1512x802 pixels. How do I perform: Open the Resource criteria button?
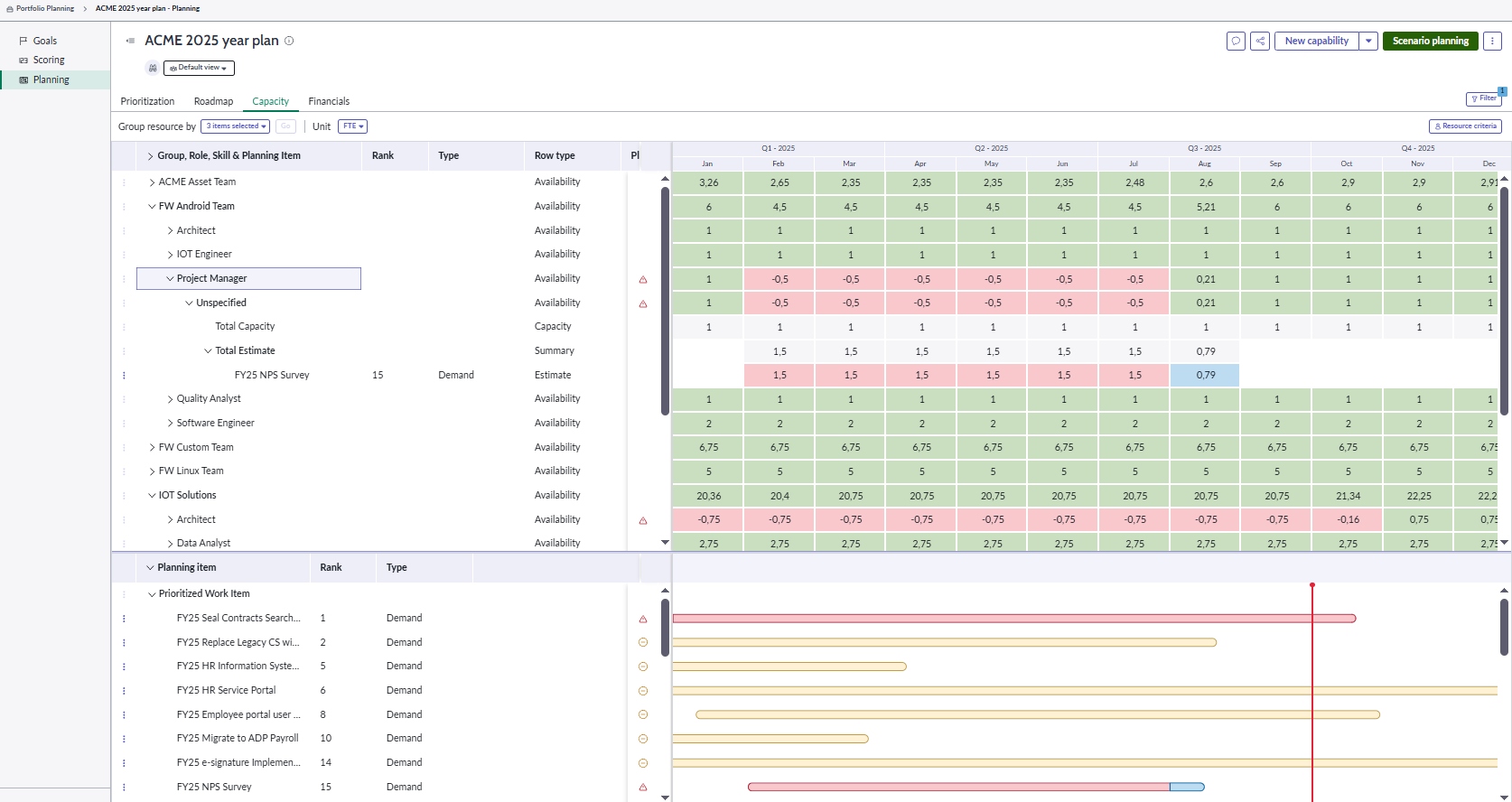click(x=1465, y=126)
